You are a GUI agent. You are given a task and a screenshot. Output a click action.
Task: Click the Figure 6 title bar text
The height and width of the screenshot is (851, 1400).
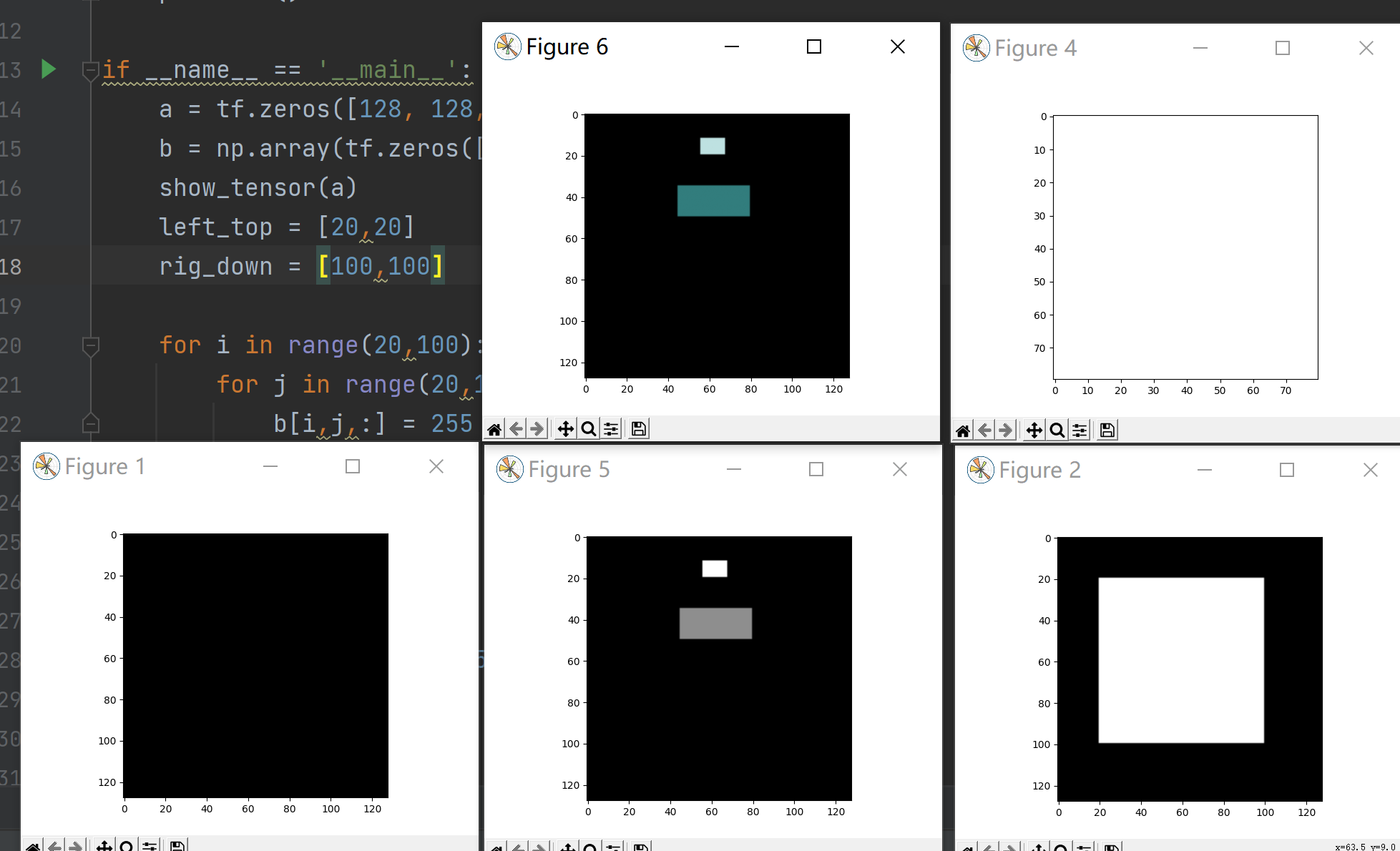tap(567, 46)
